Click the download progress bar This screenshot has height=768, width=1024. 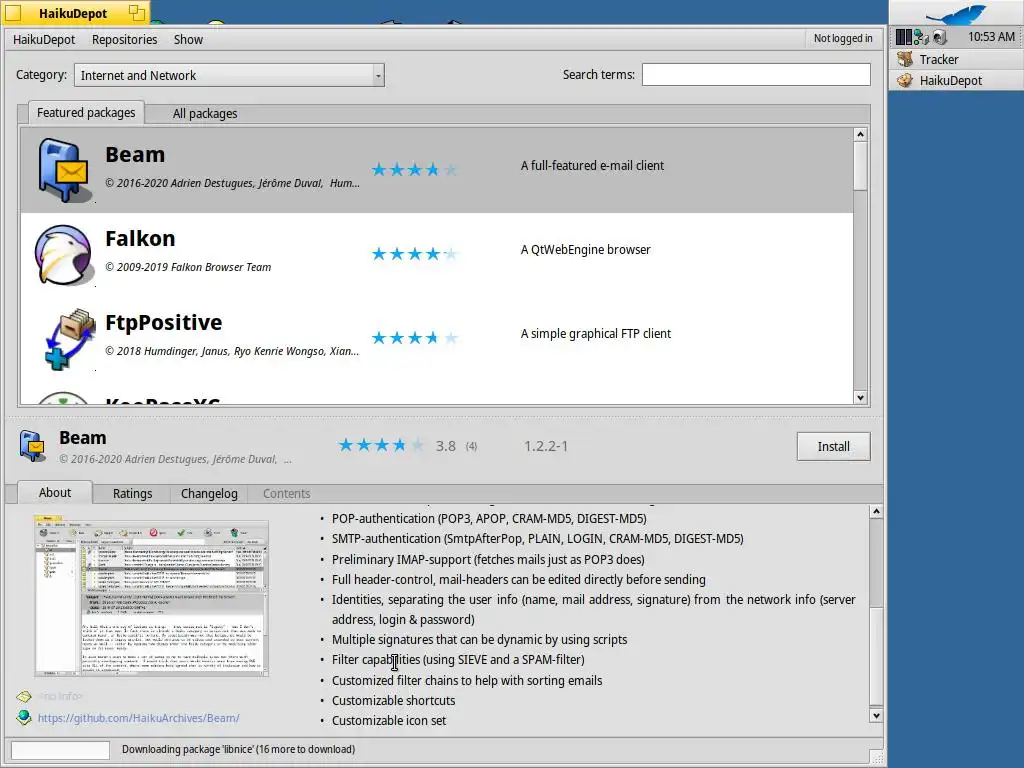pyautogui.click(x=60, y=750)
